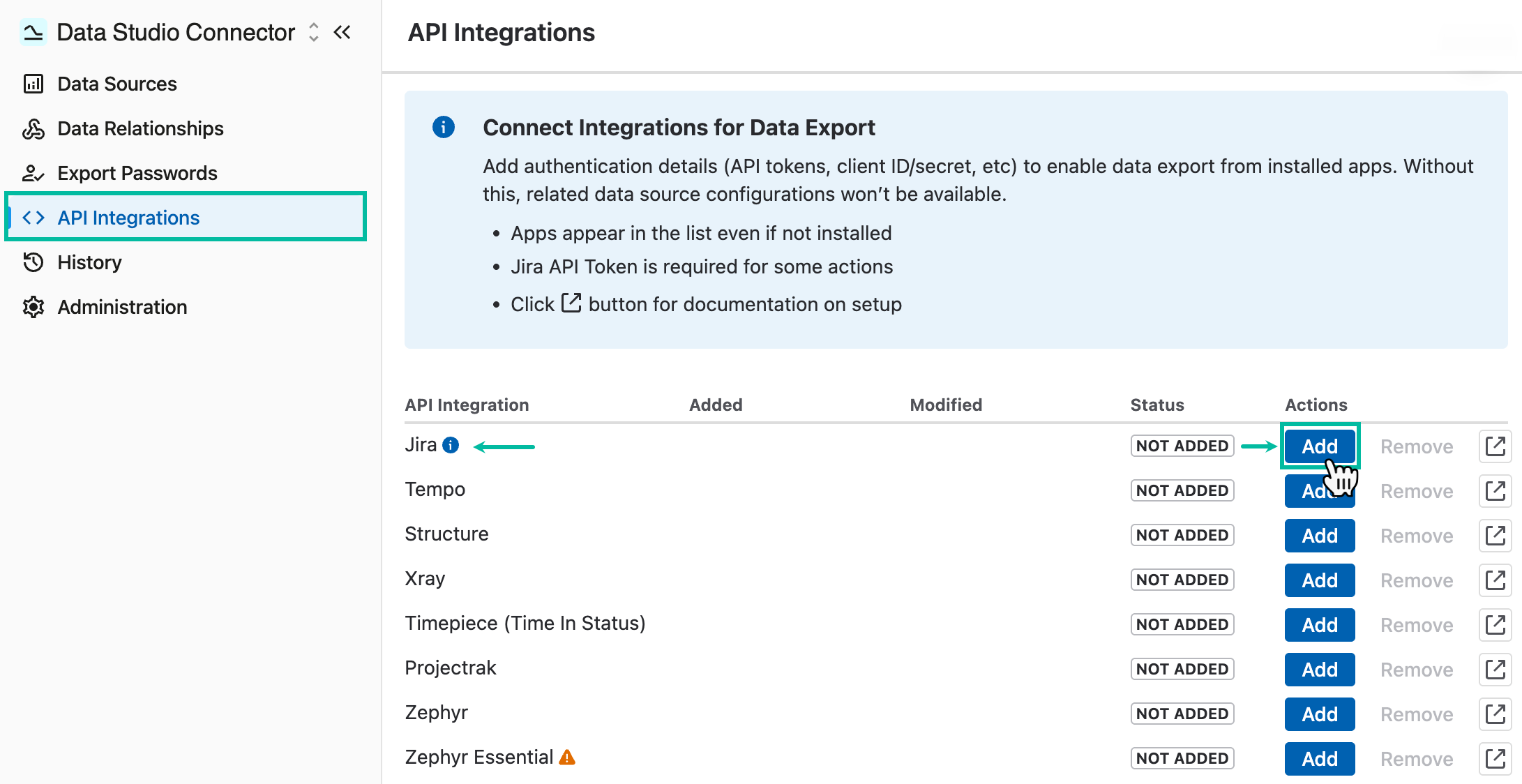
Task: Add the Jira API integration
Action: point(1320,446)
